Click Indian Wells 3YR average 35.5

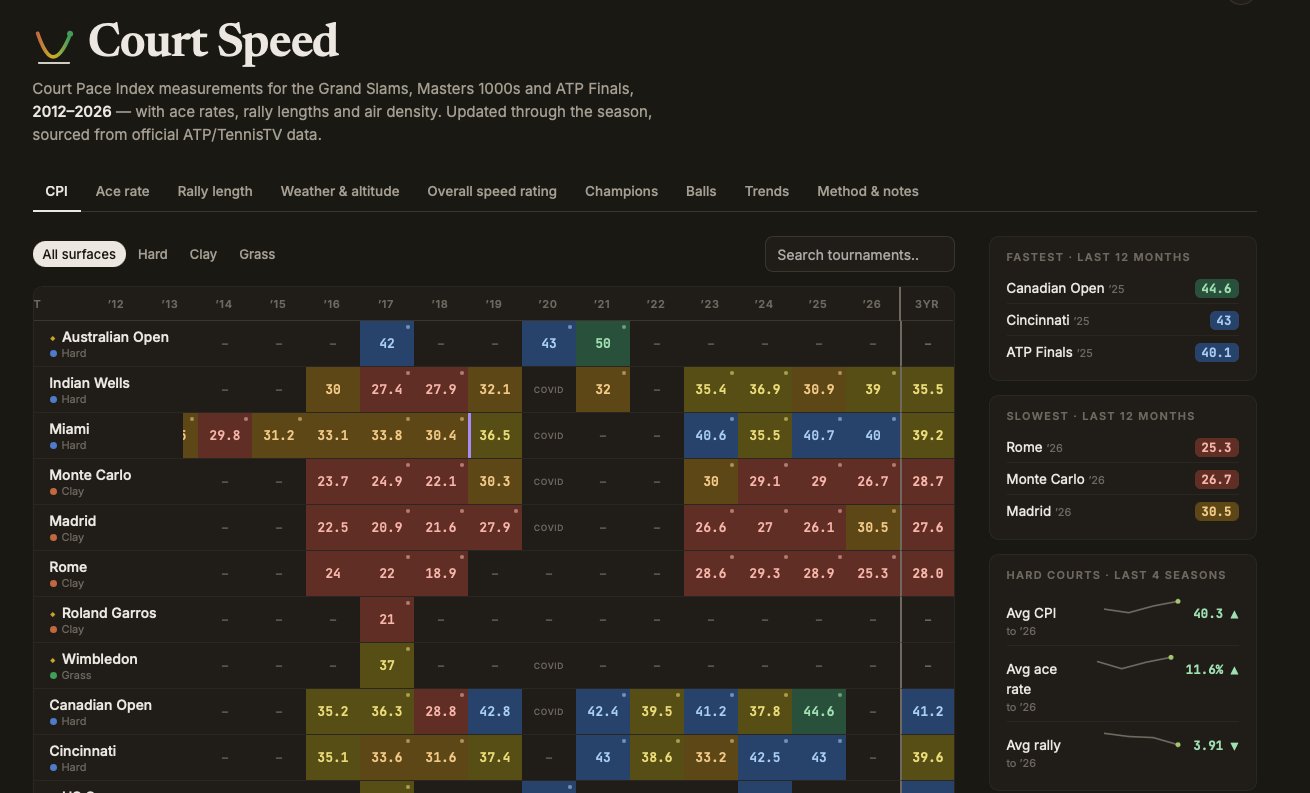point(928,389)
